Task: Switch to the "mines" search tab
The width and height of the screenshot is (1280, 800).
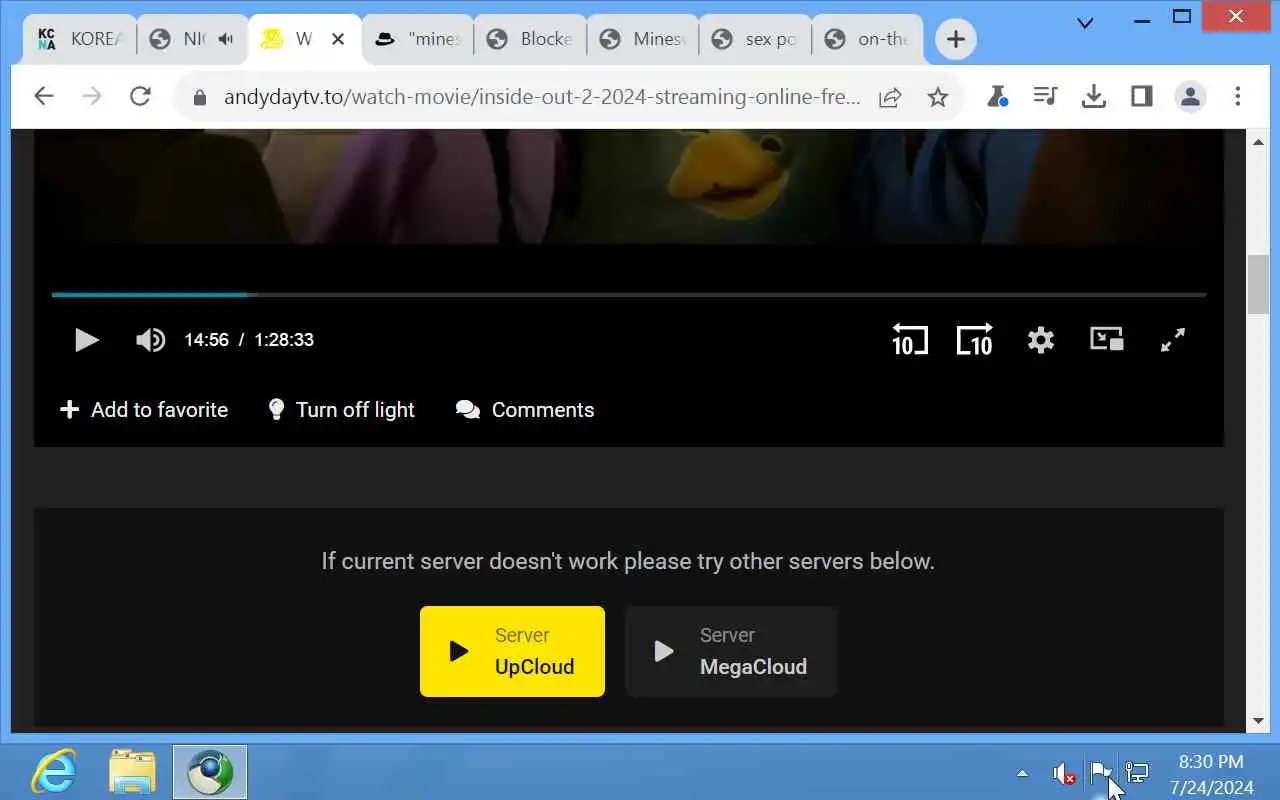Action: click(x=417, y=39)
